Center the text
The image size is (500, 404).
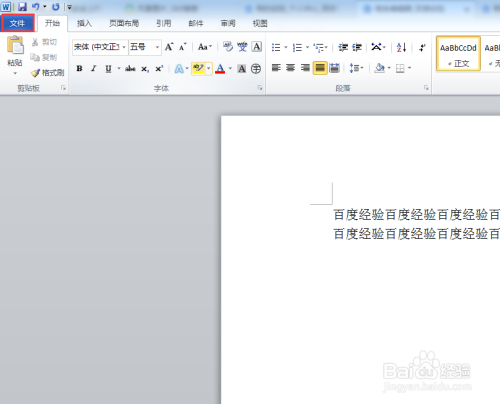(290, 68)
